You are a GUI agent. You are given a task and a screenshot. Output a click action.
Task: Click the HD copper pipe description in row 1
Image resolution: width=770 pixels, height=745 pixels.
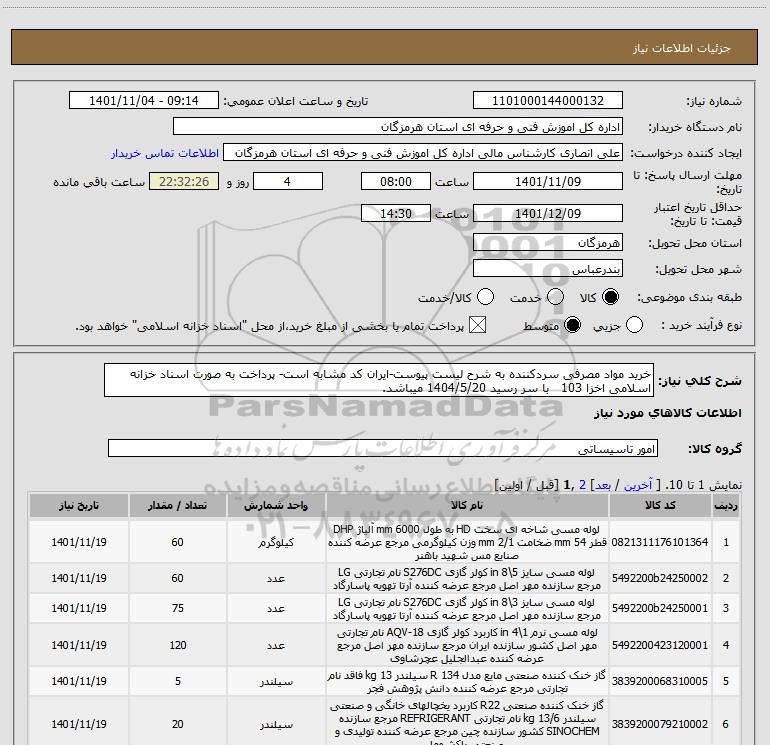tap(467, 542)
